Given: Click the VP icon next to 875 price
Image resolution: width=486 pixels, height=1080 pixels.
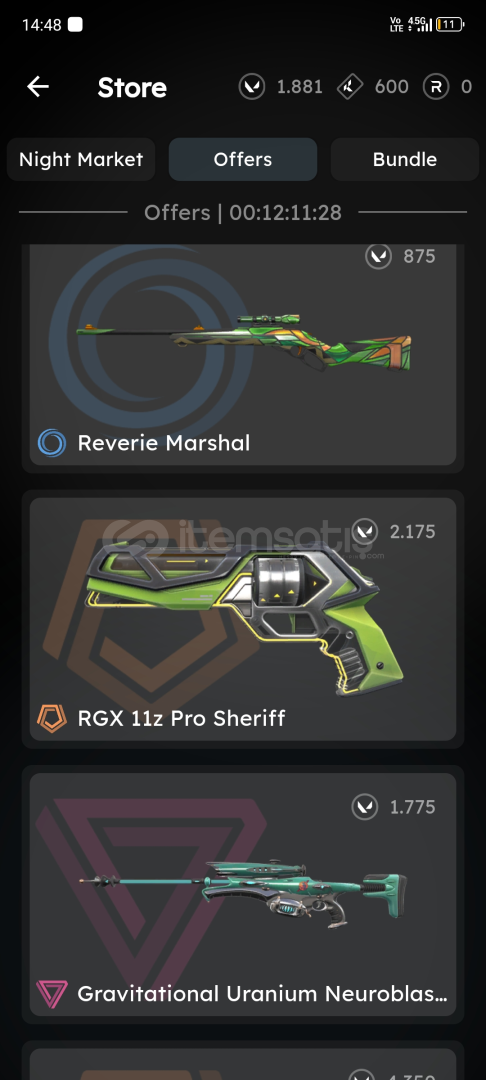Looking at the screenshot, I should click(x=378, y=256).
